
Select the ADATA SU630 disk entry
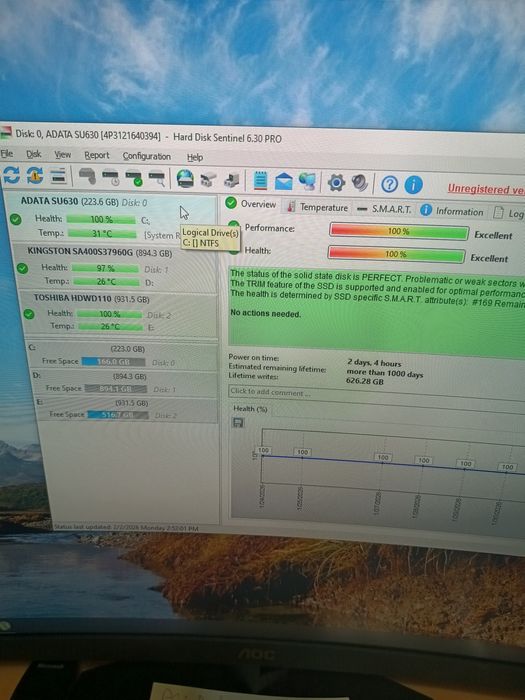(x=109, y=218)
